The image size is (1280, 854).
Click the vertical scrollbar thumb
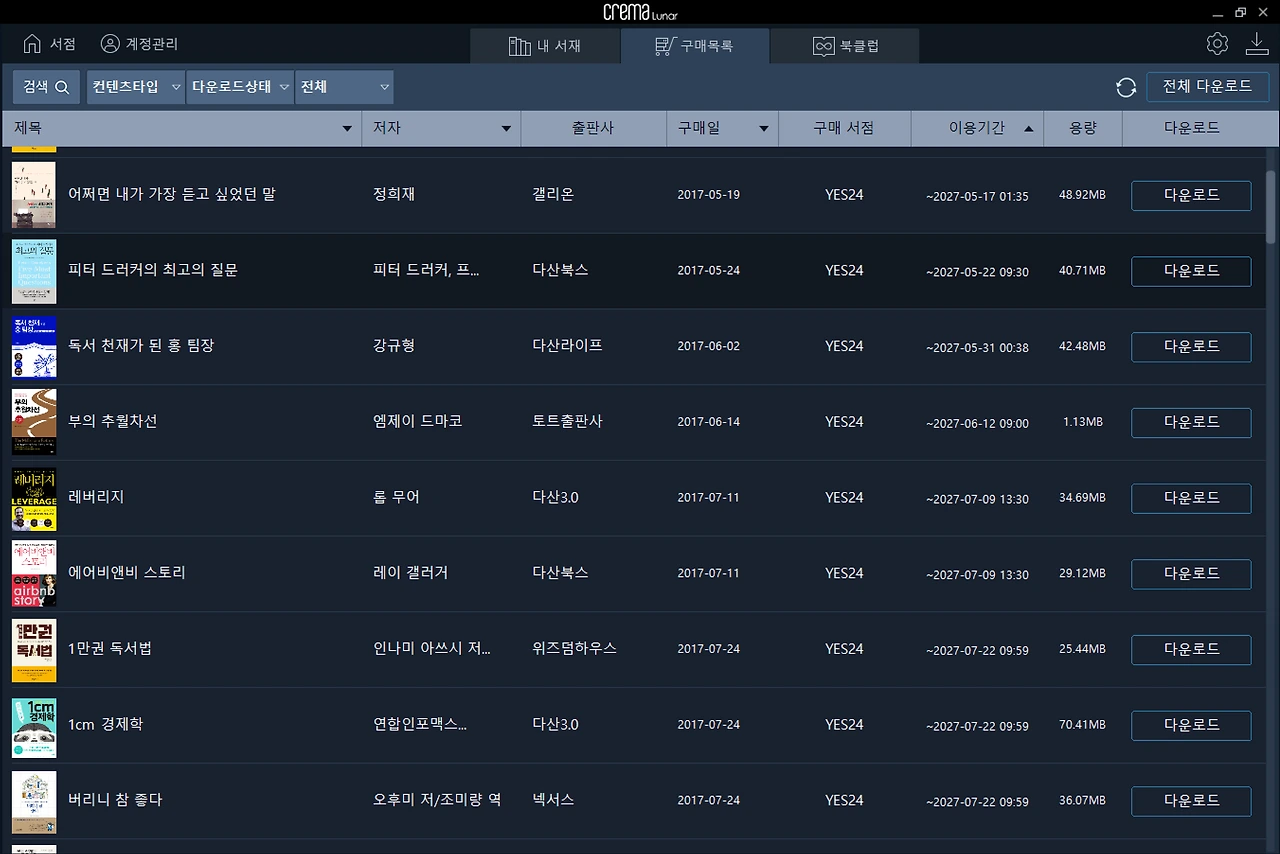[1272, 206]
